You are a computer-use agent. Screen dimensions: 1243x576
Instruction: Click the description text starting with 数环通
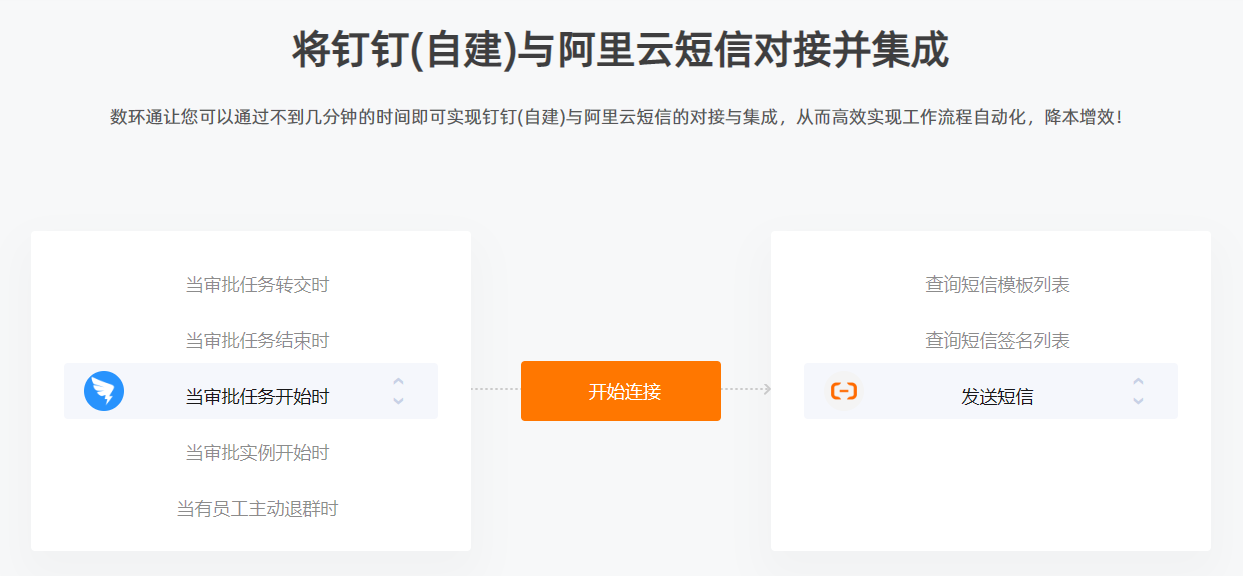(616, 118)
